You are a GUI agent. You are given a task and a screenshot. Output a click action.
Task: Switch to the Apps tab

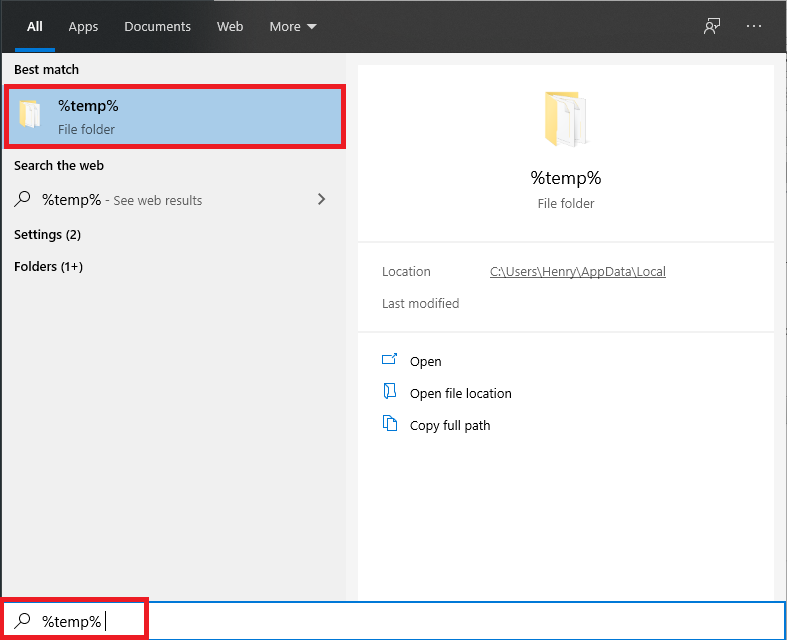83,27
